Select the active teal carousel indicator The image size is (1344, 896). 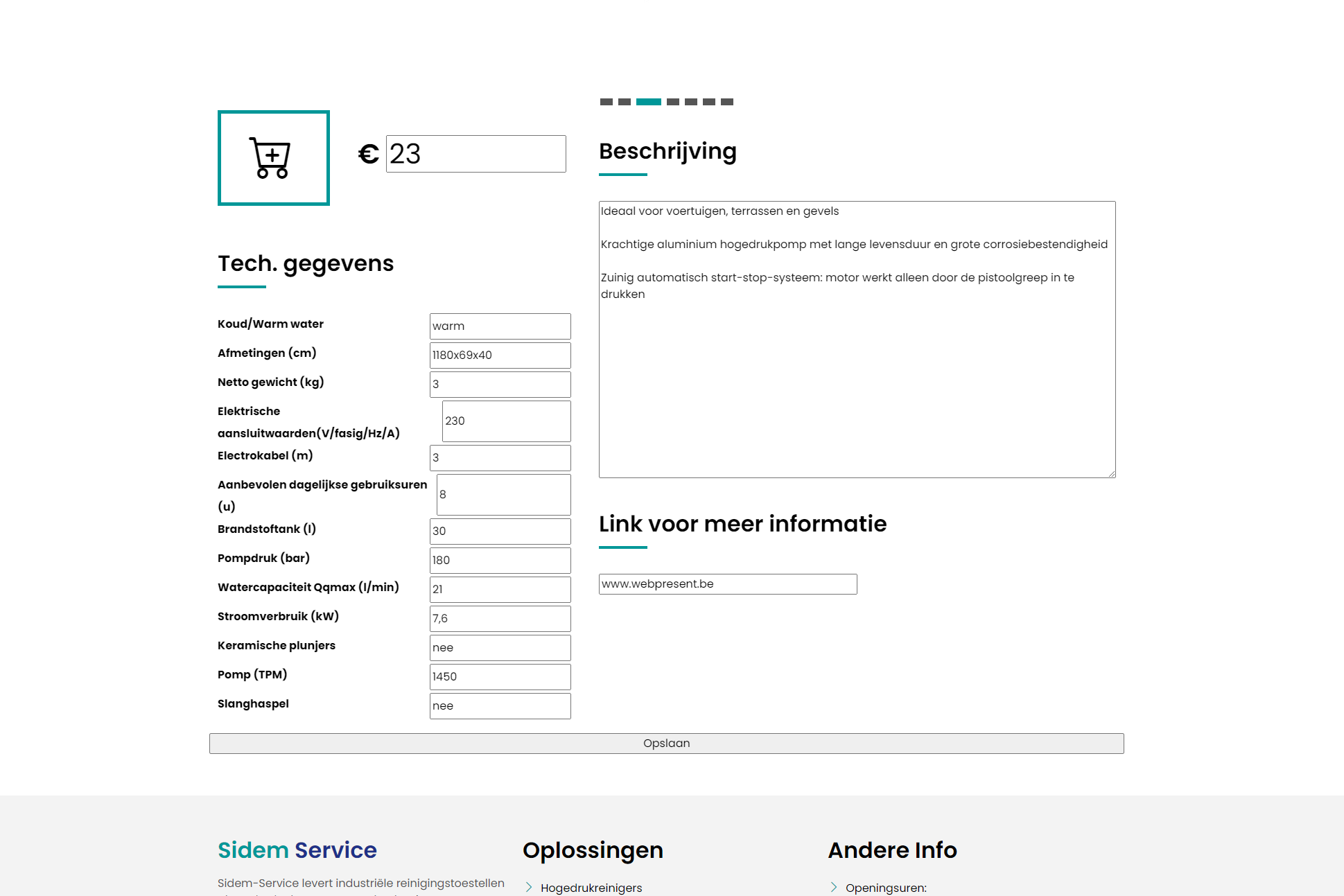(x=648, y=102)
